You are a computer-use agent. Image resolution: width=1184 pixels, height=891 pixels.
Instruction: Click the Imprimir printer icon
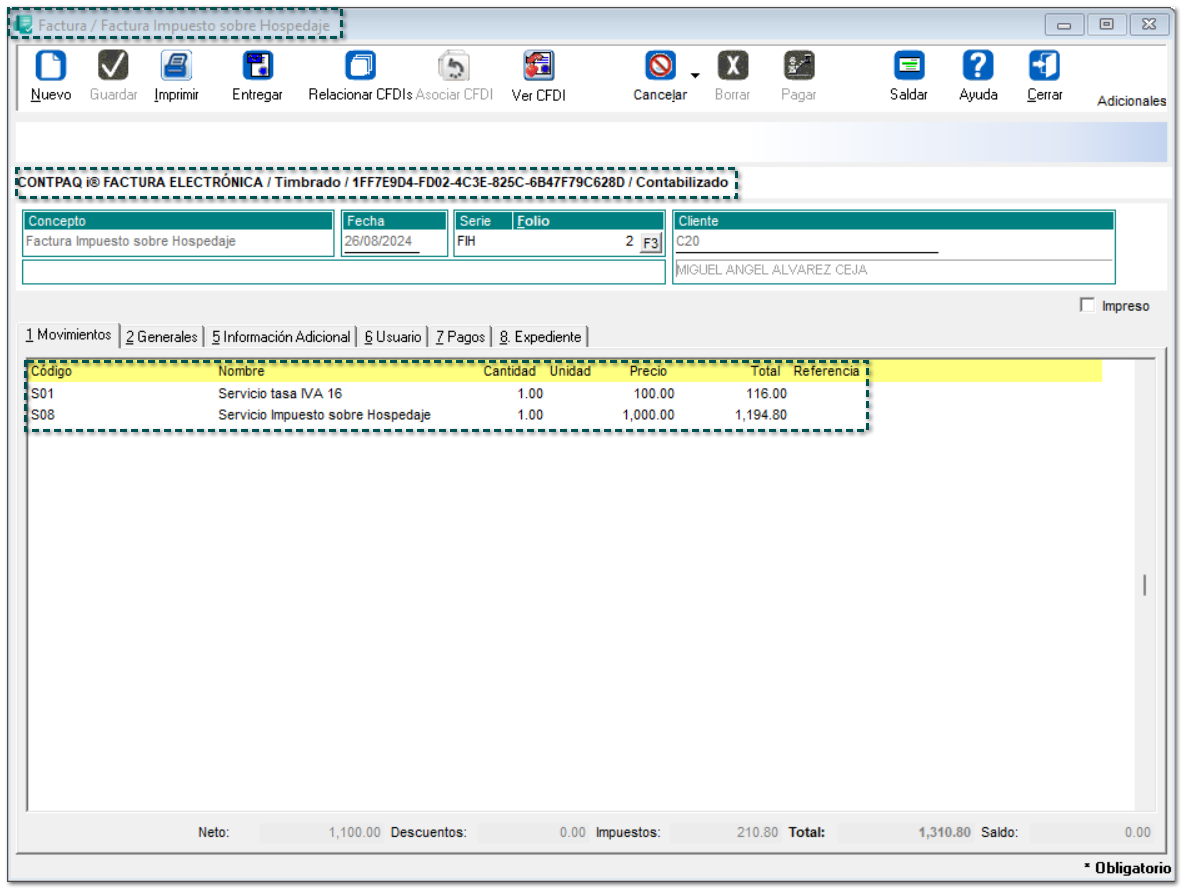click(176, 67)
